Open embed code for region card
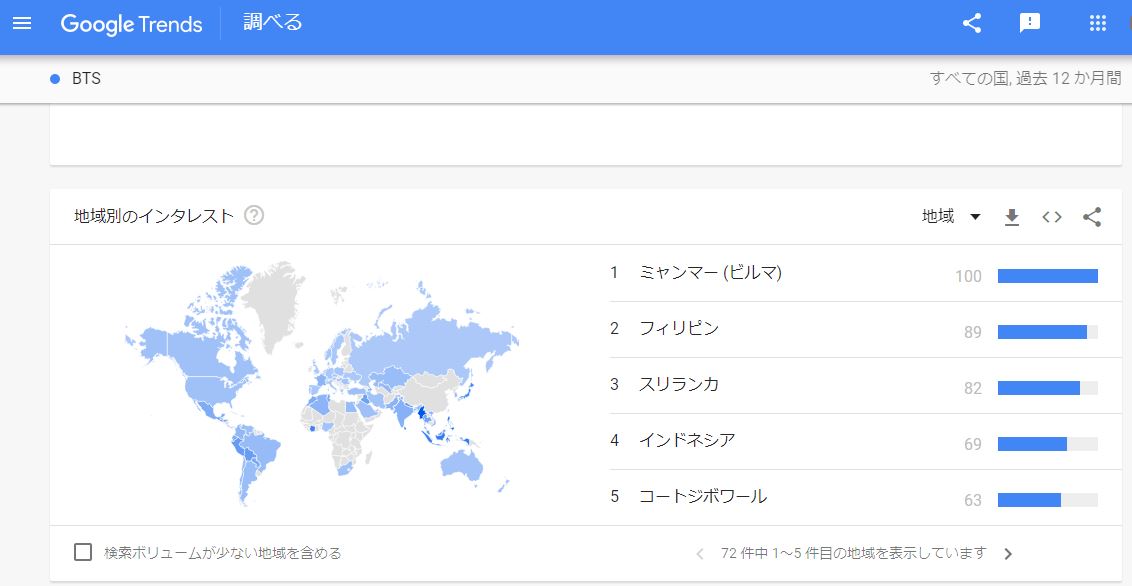Image resolution: width=1132 pixels, height=586 pixels. (1051, 217)
